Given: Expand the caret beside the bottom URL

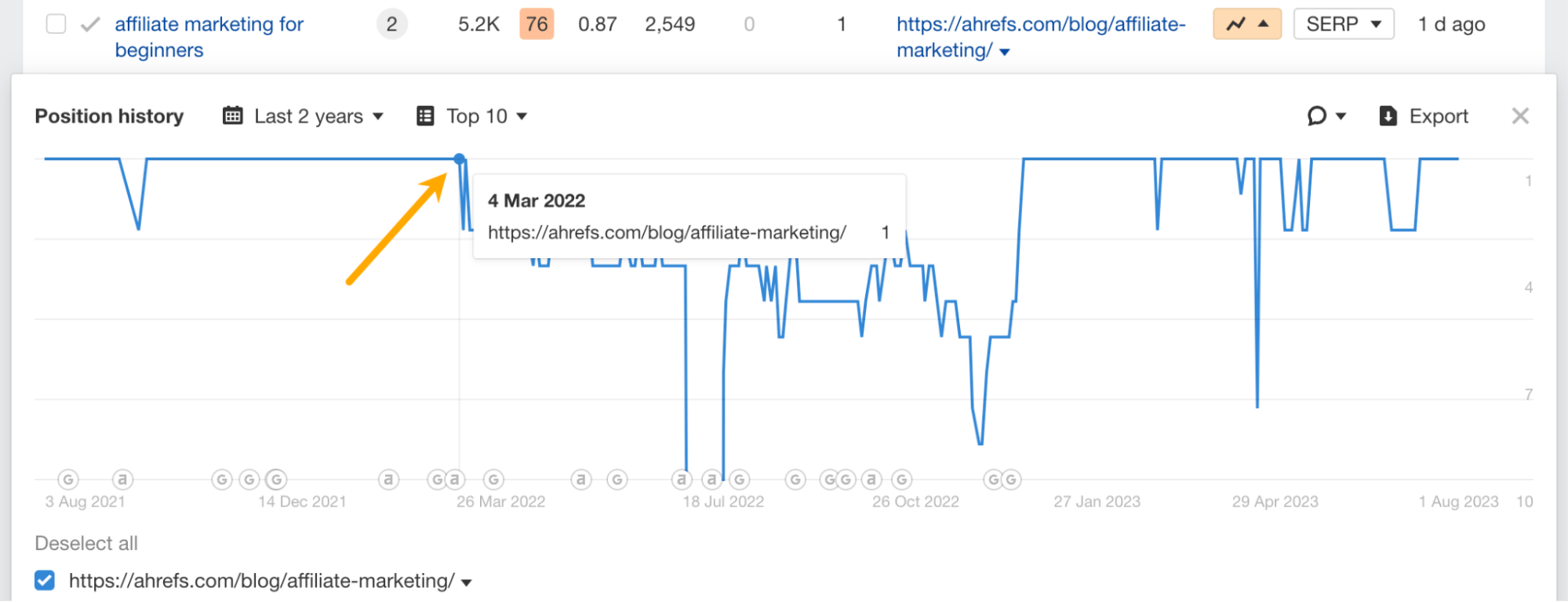Looking at the screenshot, I should (x=466, y=582).
